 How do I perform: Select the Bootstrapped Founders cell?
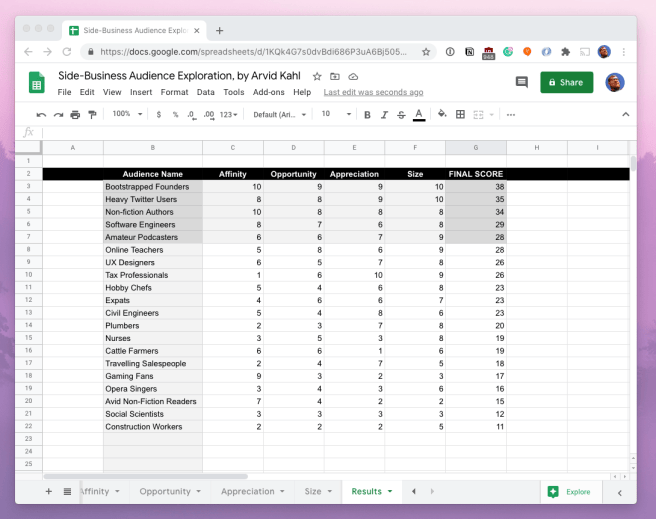coord(153,187)
